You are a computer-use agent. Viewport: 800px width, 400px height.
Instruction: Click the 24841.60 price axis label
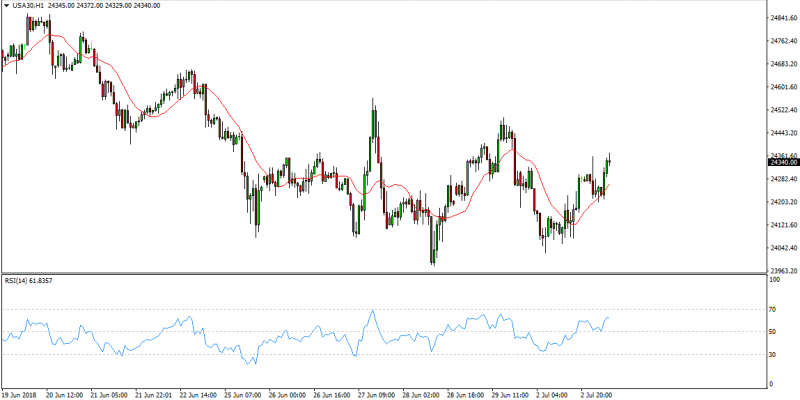(782, 18)
